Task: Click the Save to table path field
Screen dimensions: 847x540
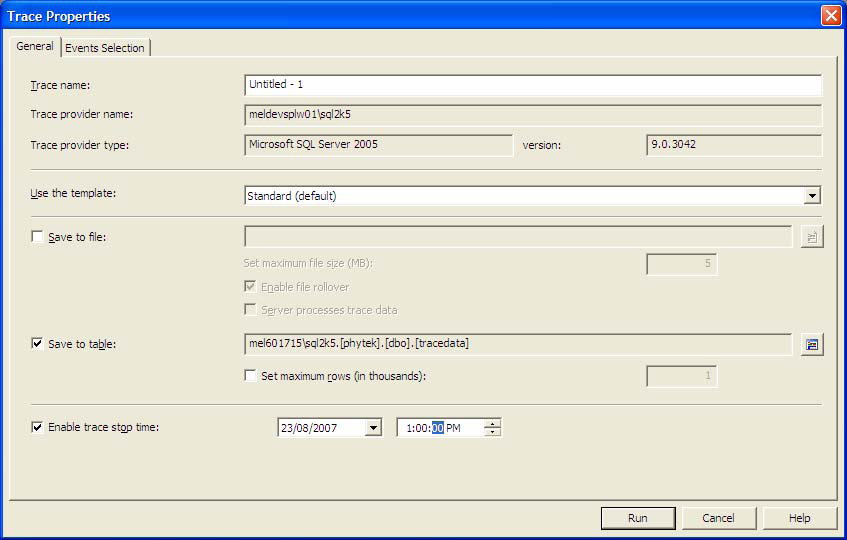Action: 517,344
